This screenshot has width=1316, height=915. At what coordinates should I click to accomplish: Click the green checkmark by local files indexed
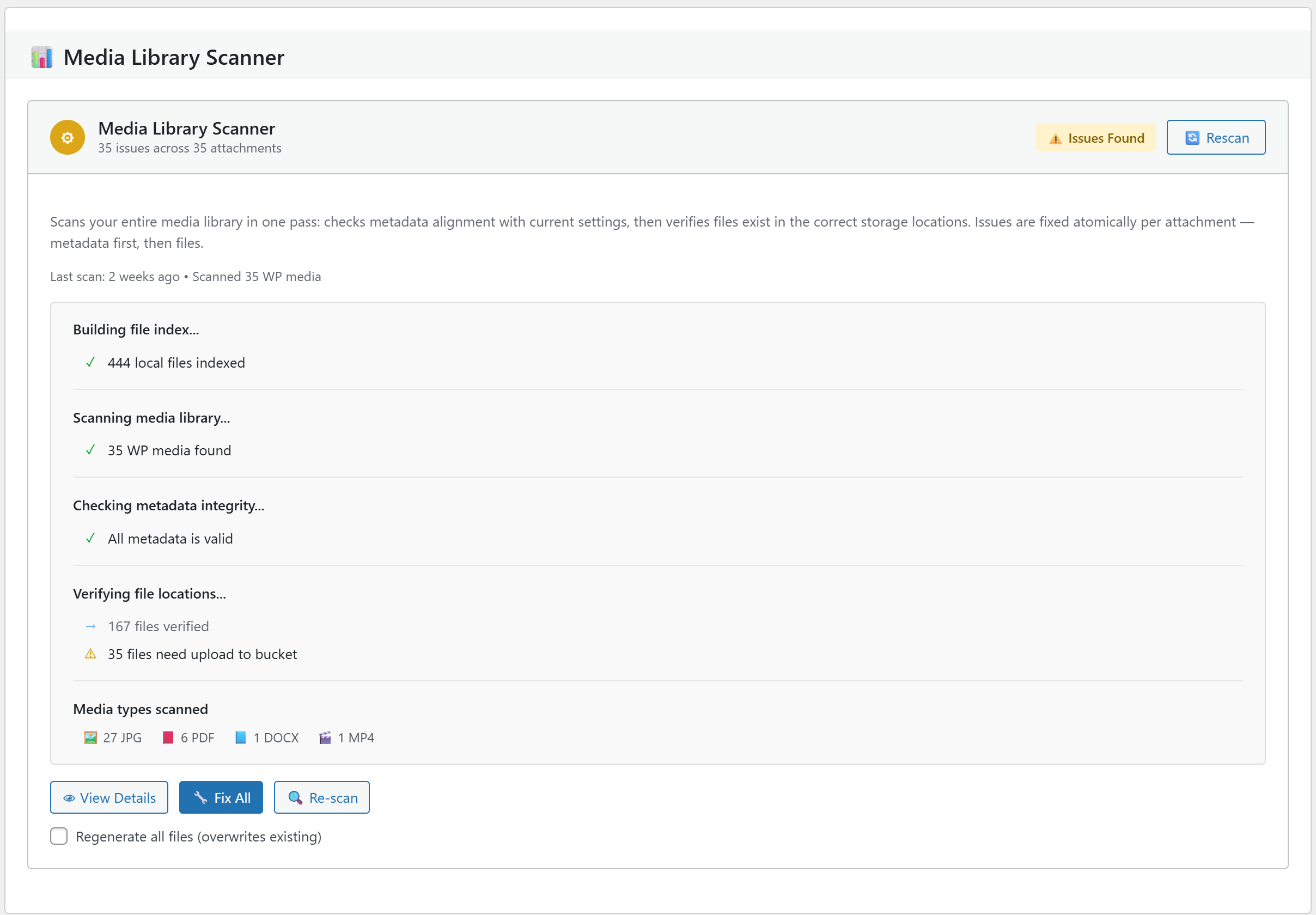[x=90, y=362]
